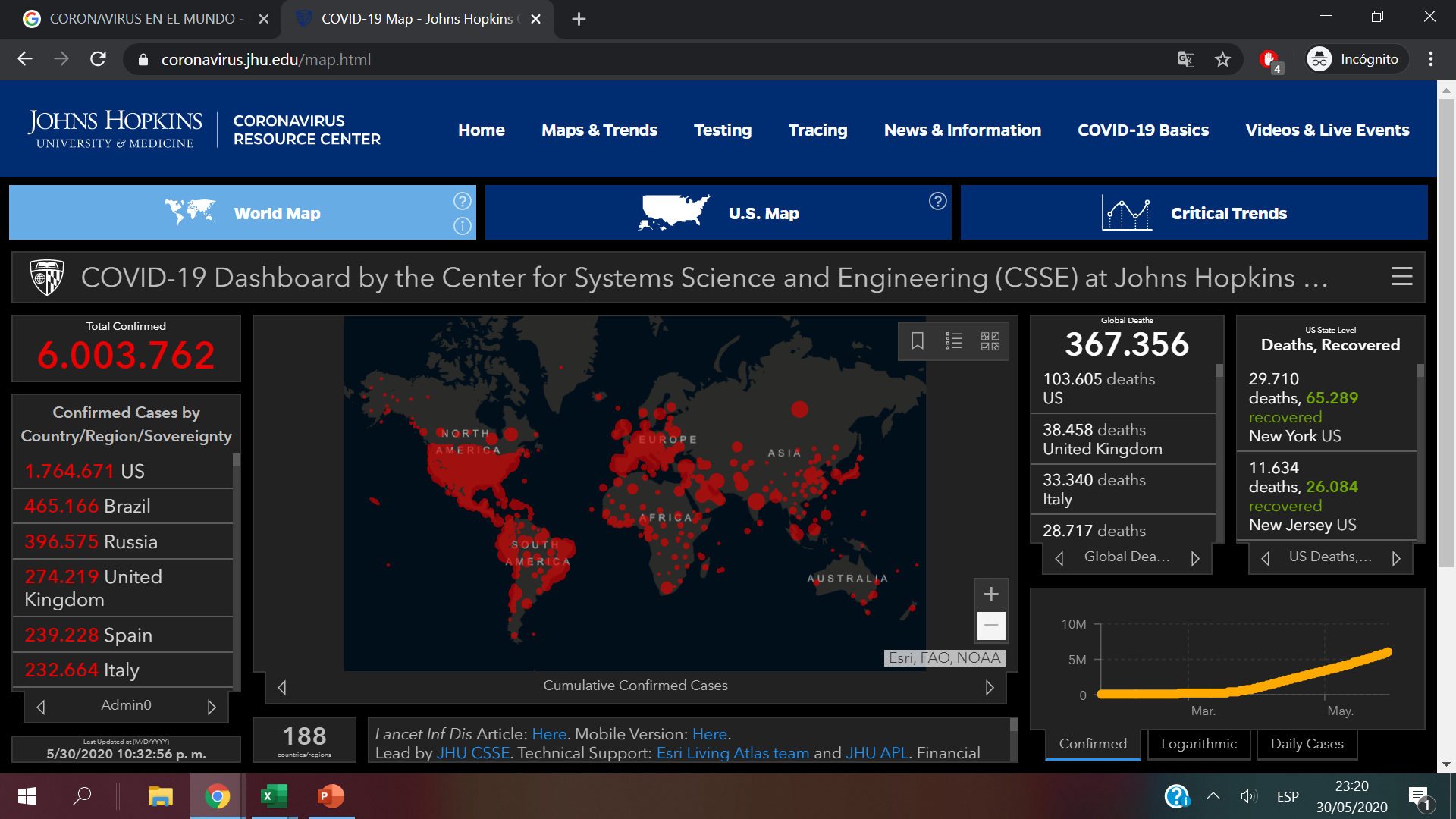This screenshot has height=819, width=1456.
Task: Switch chart to Daily Cases view
Action: (x=1307, y=744)
